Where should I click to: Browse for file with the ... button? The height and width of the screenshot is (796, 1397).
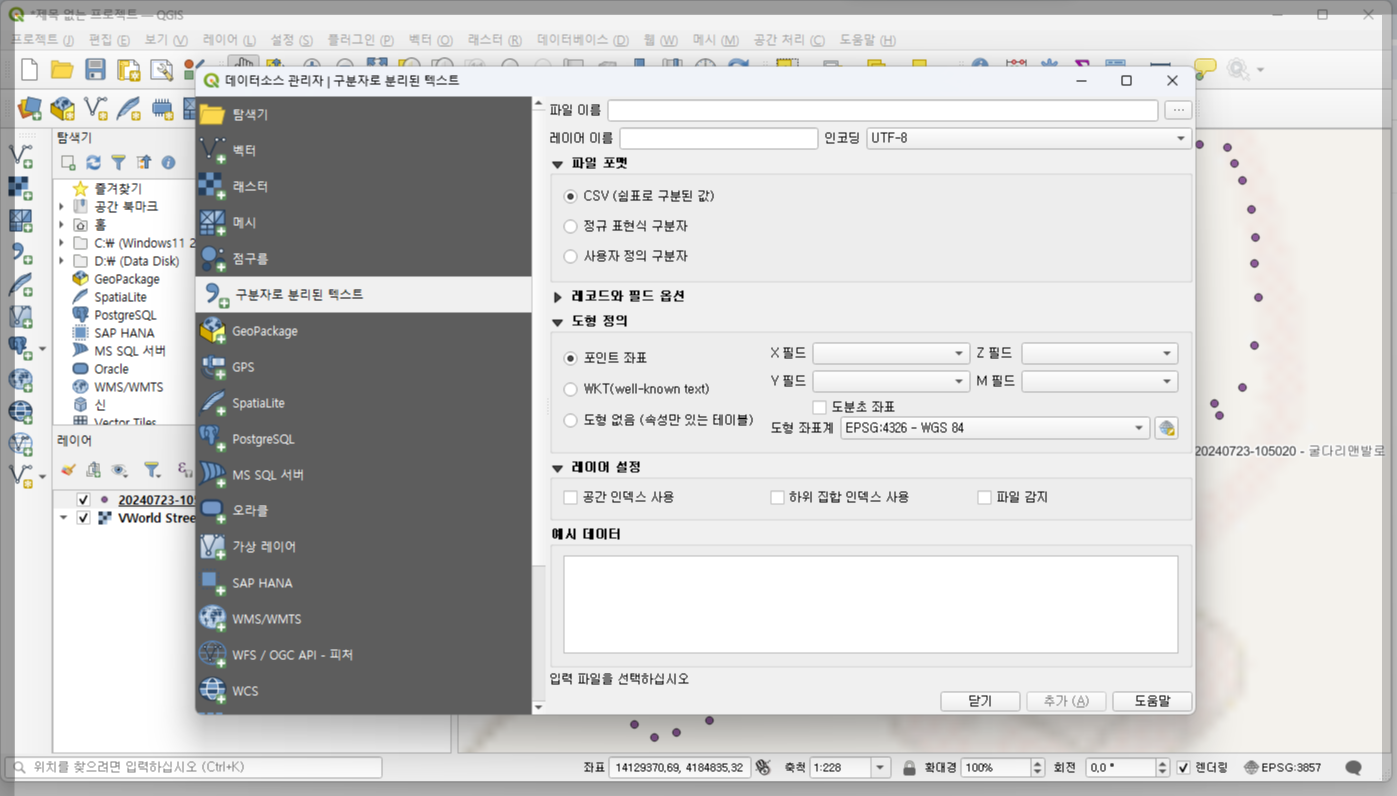pyautogui.click(x=1178, y=110)
